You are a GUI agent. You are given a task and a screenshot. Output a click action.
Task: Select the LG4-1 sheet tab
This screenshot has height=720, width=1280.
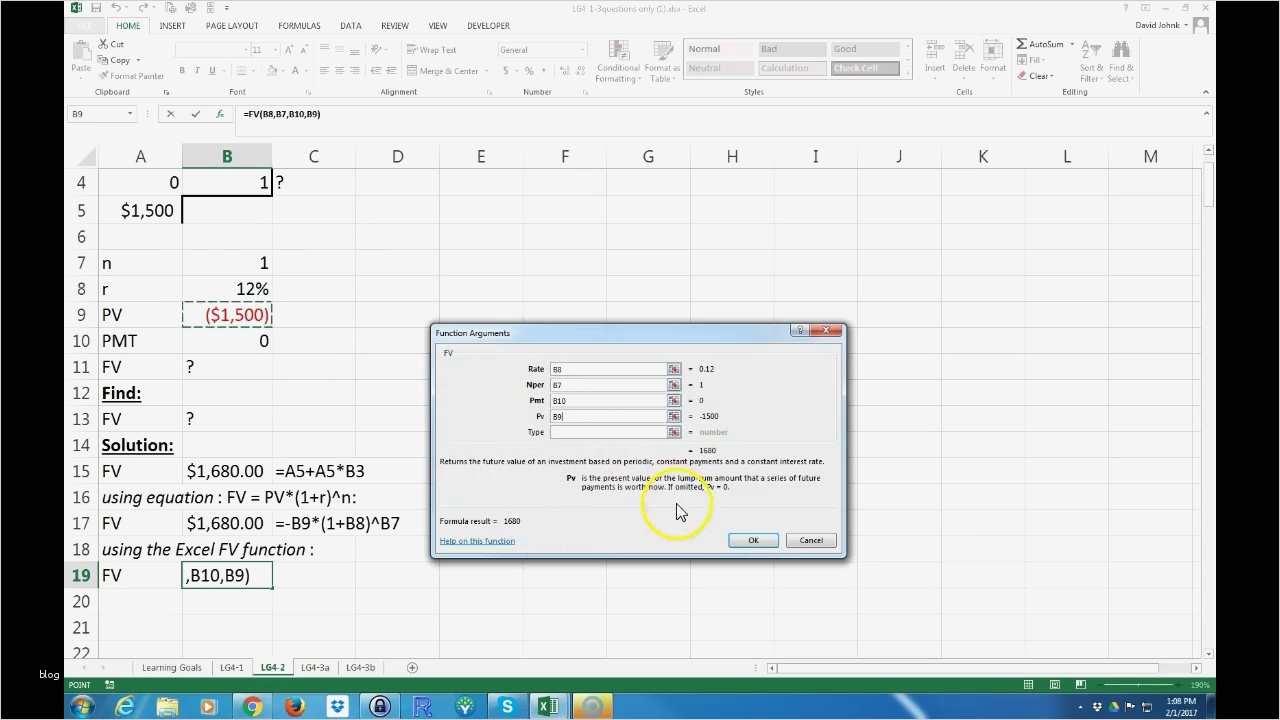[x=232, y=668]
